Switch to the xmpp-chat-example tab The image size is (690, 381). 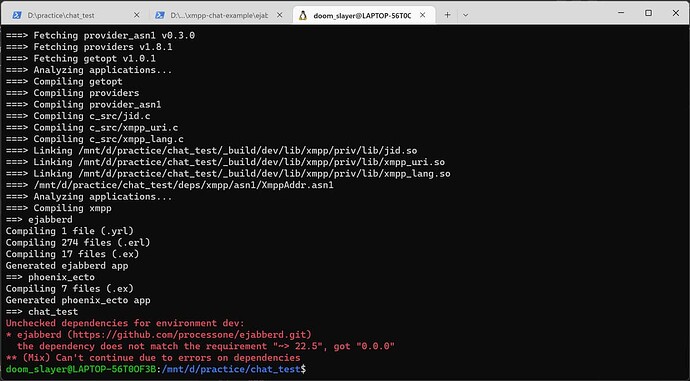coord(219,15)
